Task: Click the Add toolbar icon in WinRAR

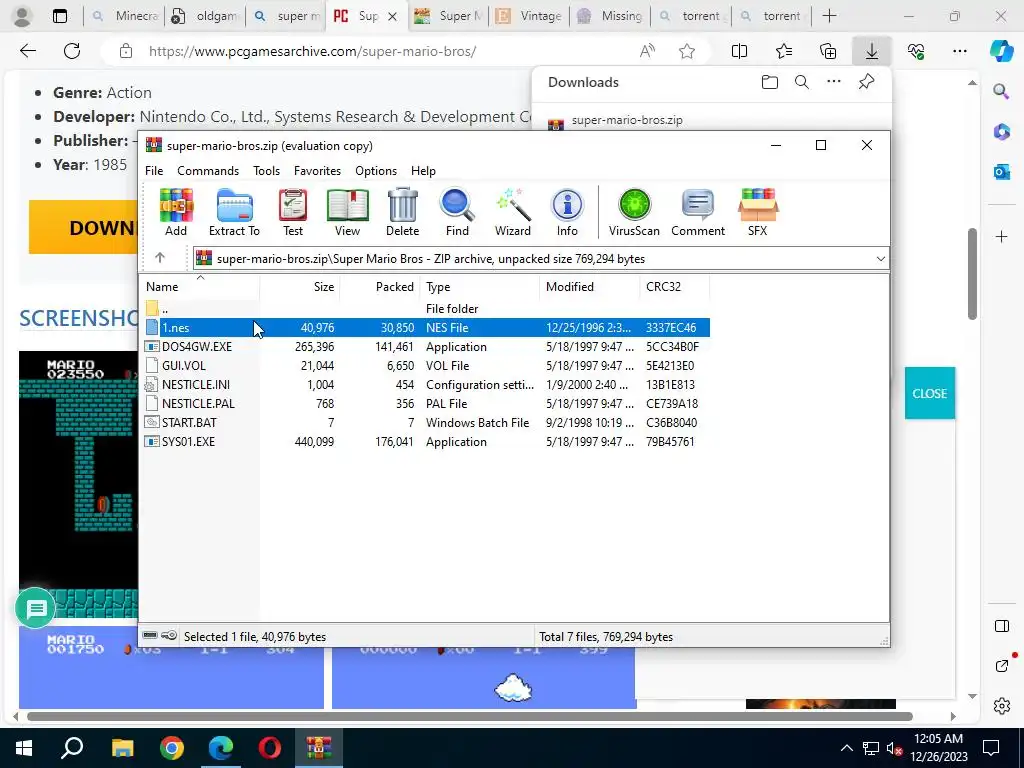Action: click(176, 212)
